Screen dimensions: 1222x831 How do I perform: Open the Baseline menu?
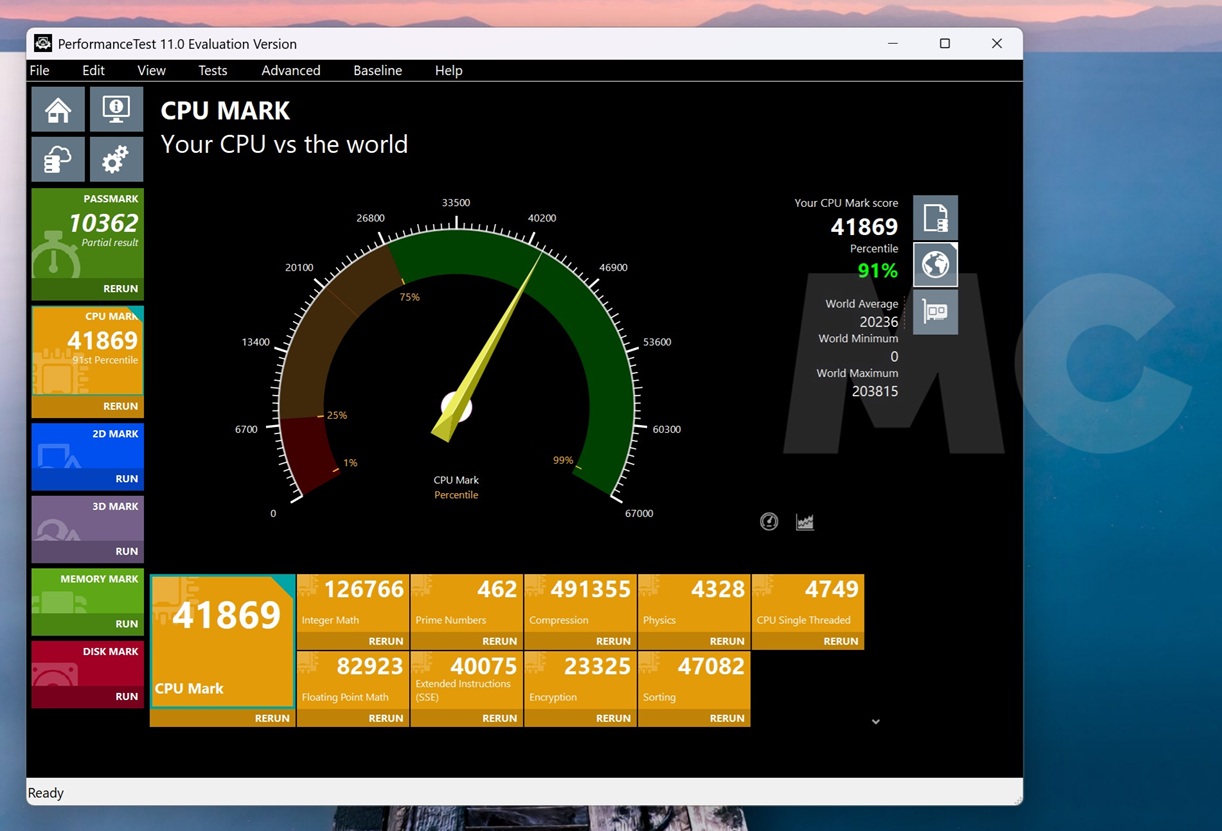[377, 70]
